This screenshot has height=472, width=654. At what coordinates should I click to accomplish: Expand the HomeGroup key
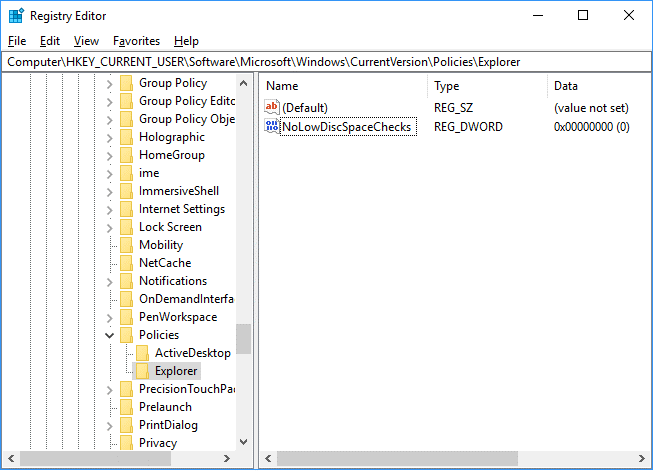(x=109, y=156)
